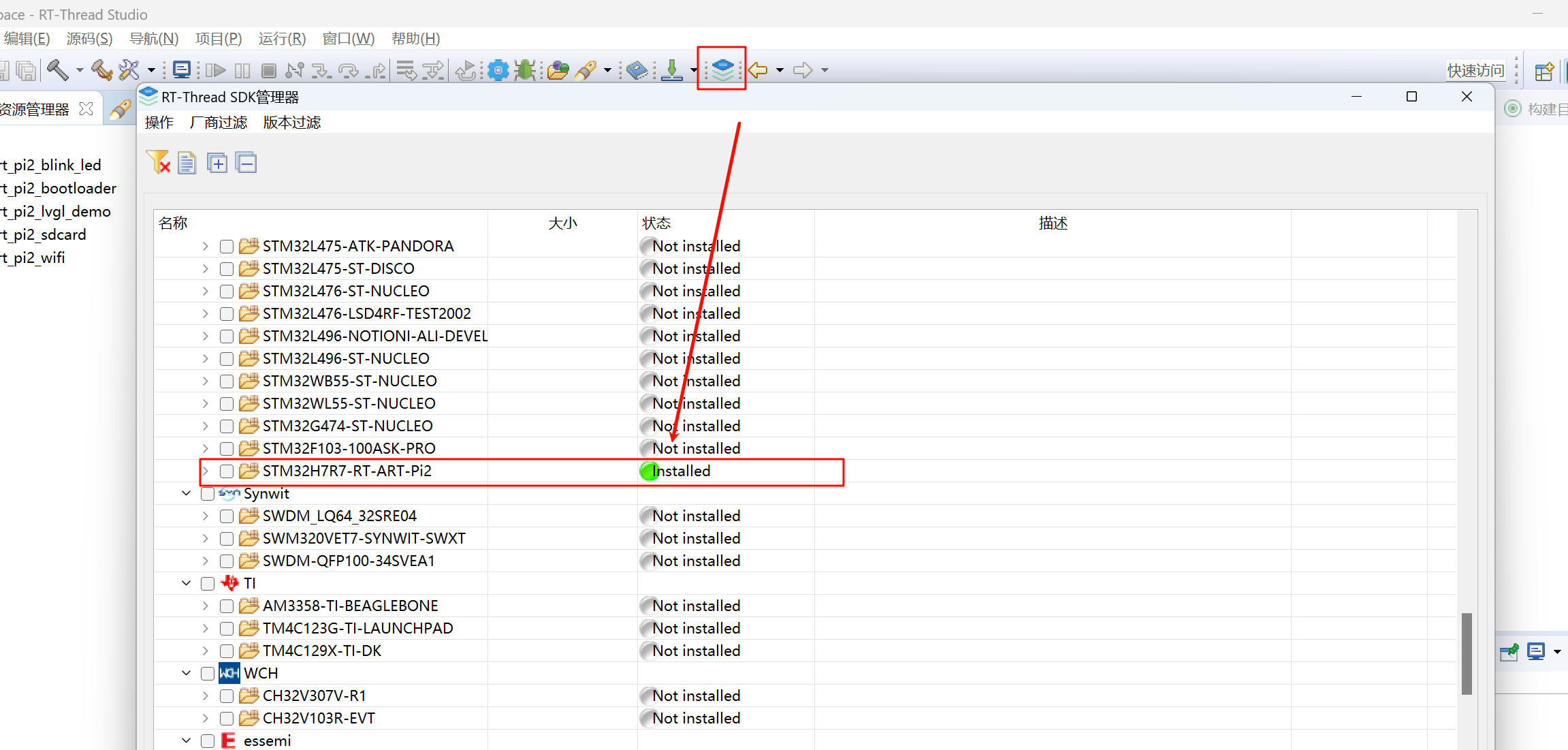Expand the STM32F103-100ASK-PRO row
This screenshot has height=750, width=1568.
tap(206, 448)
